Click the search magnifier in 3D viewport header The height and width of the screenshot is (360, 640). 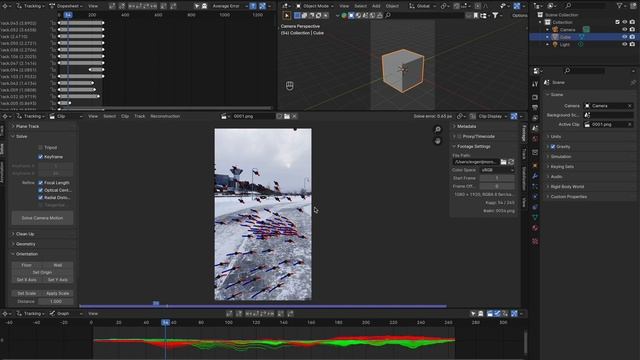[388, 16]
